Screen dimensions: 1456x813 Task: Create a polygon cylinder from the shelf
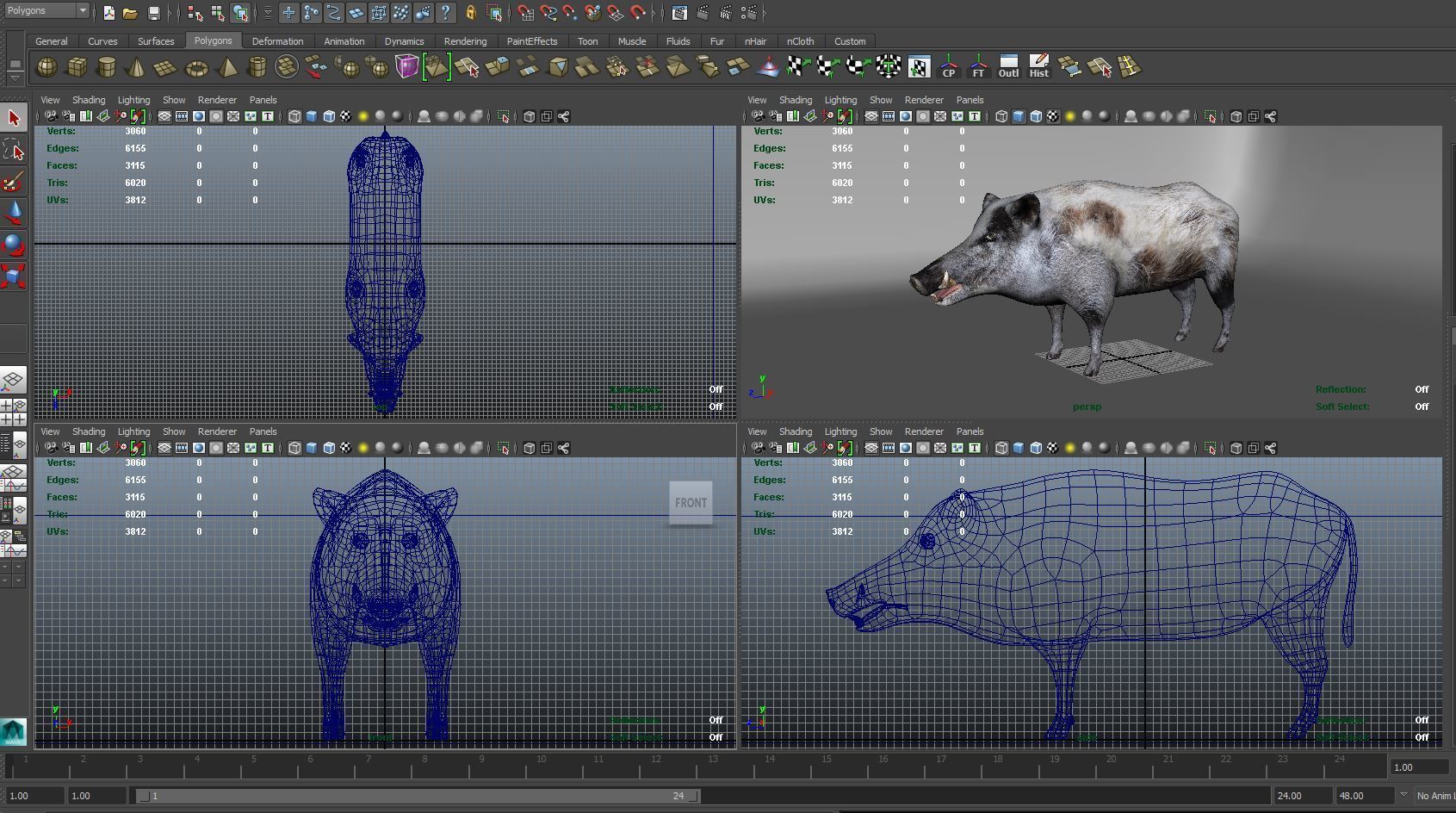(107, 67)
